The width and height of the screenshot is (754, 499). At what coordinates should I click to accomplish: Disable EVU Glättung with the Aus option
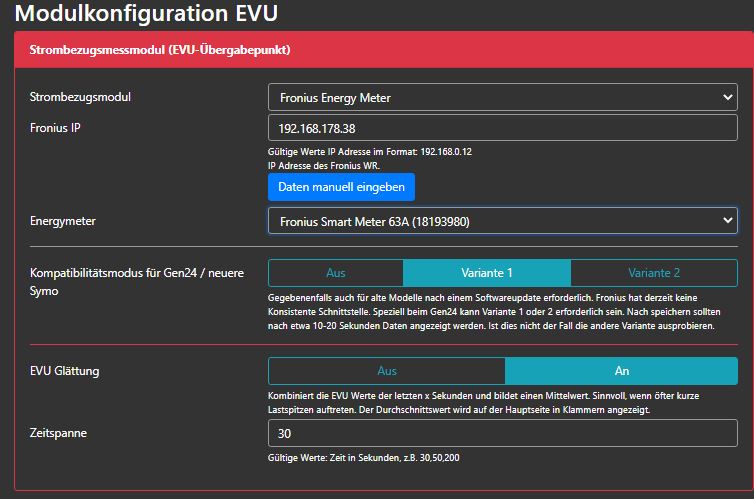386,371
